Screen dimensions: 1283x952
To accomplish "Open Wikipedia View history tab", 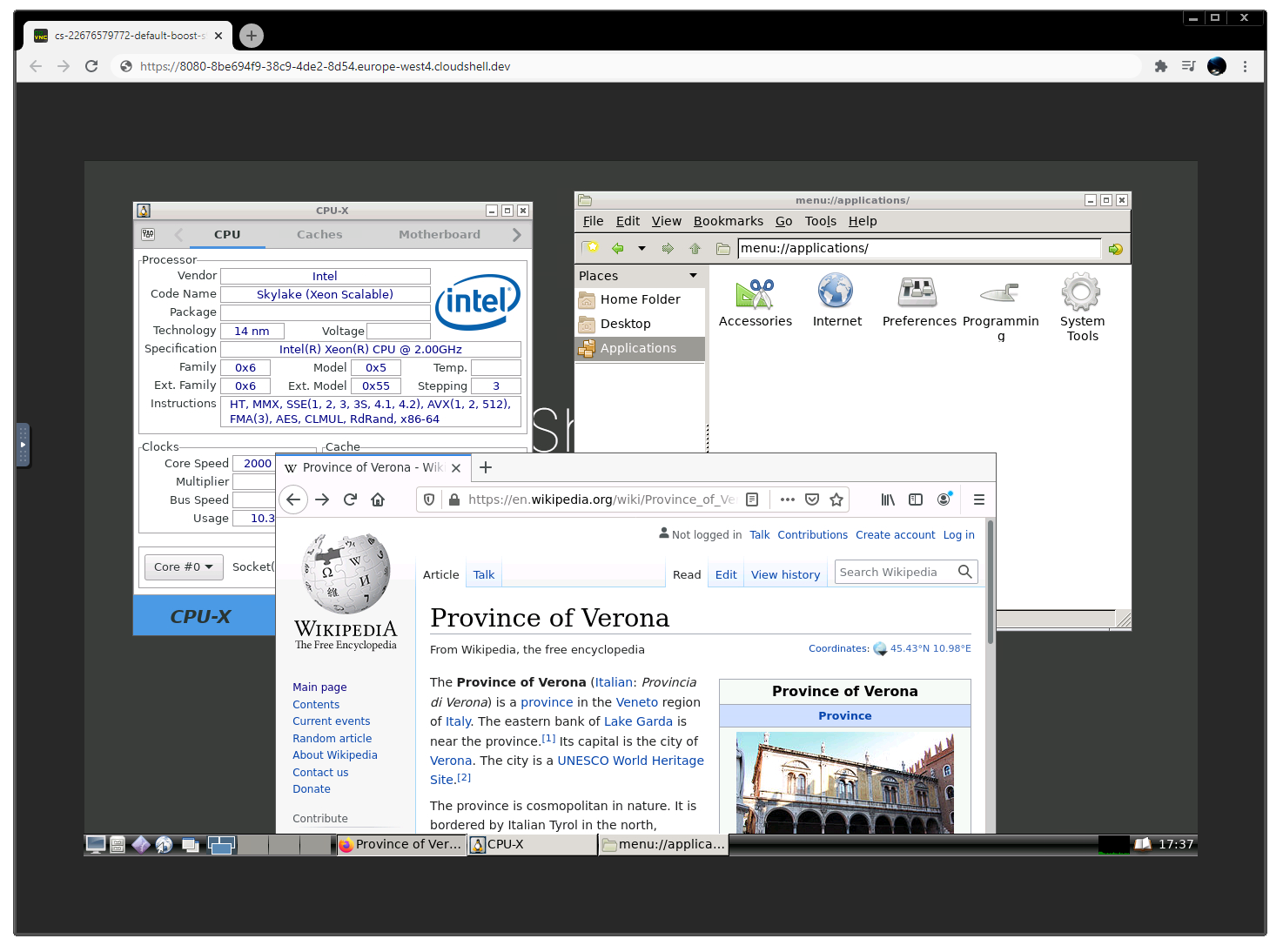I will click(785, 575).
